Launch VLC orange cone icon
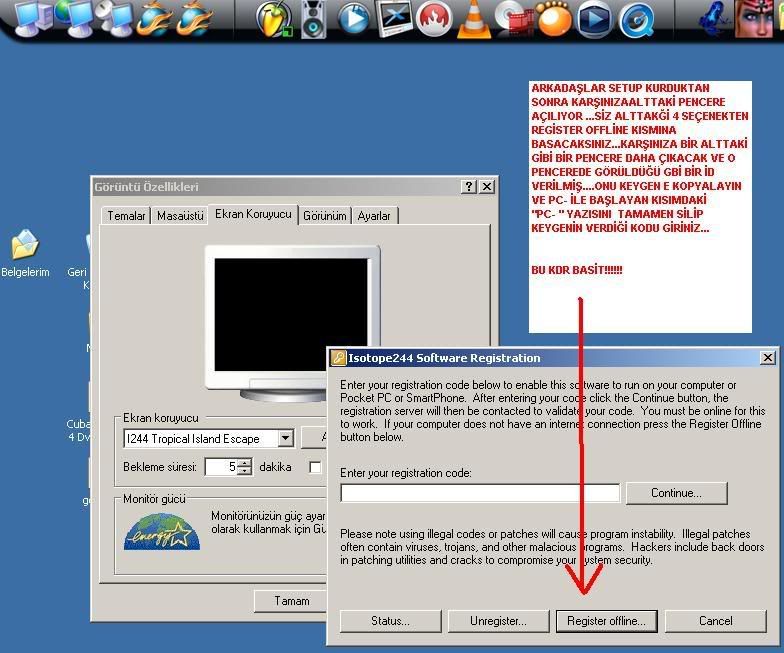This screenshot has width=784, height=653. coord(474,19)
